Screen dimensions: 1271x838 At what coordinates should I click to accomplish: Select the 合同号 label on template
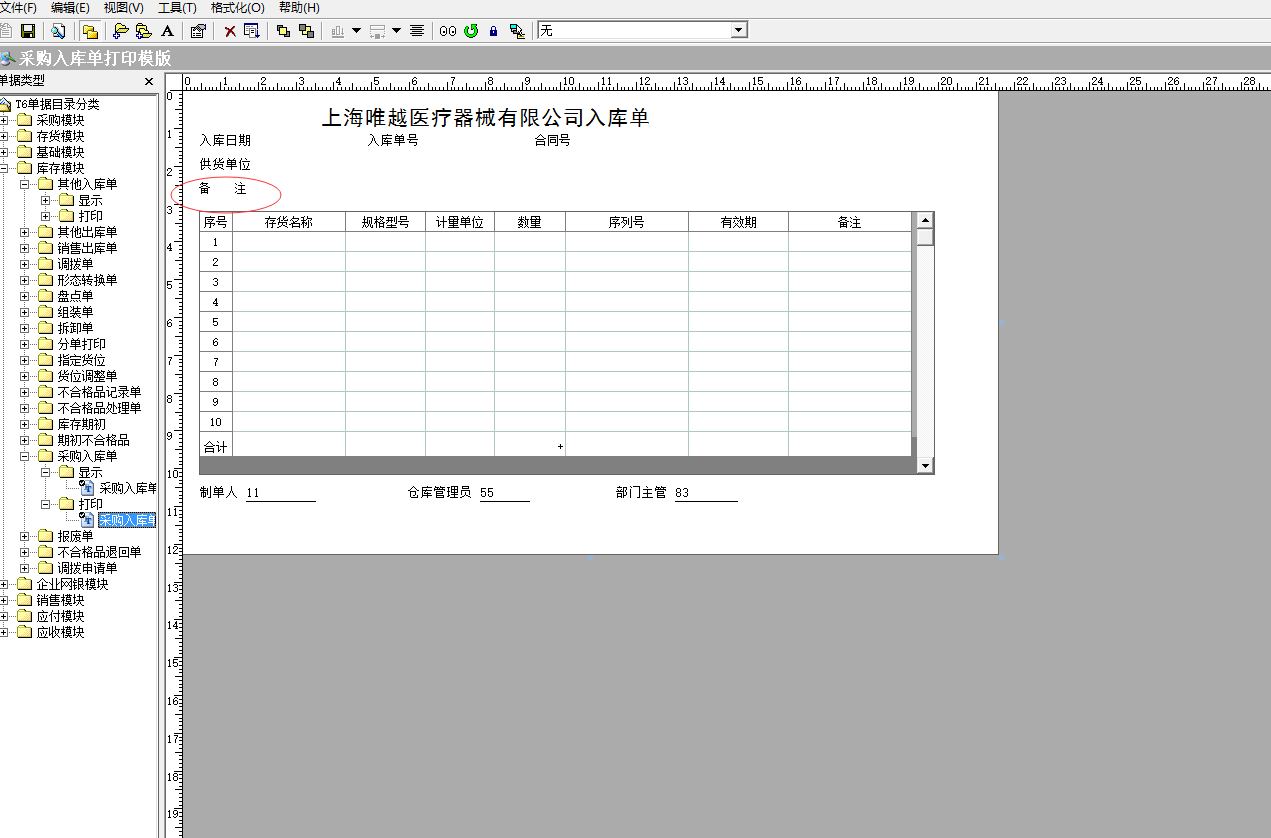tap(552, 140)
